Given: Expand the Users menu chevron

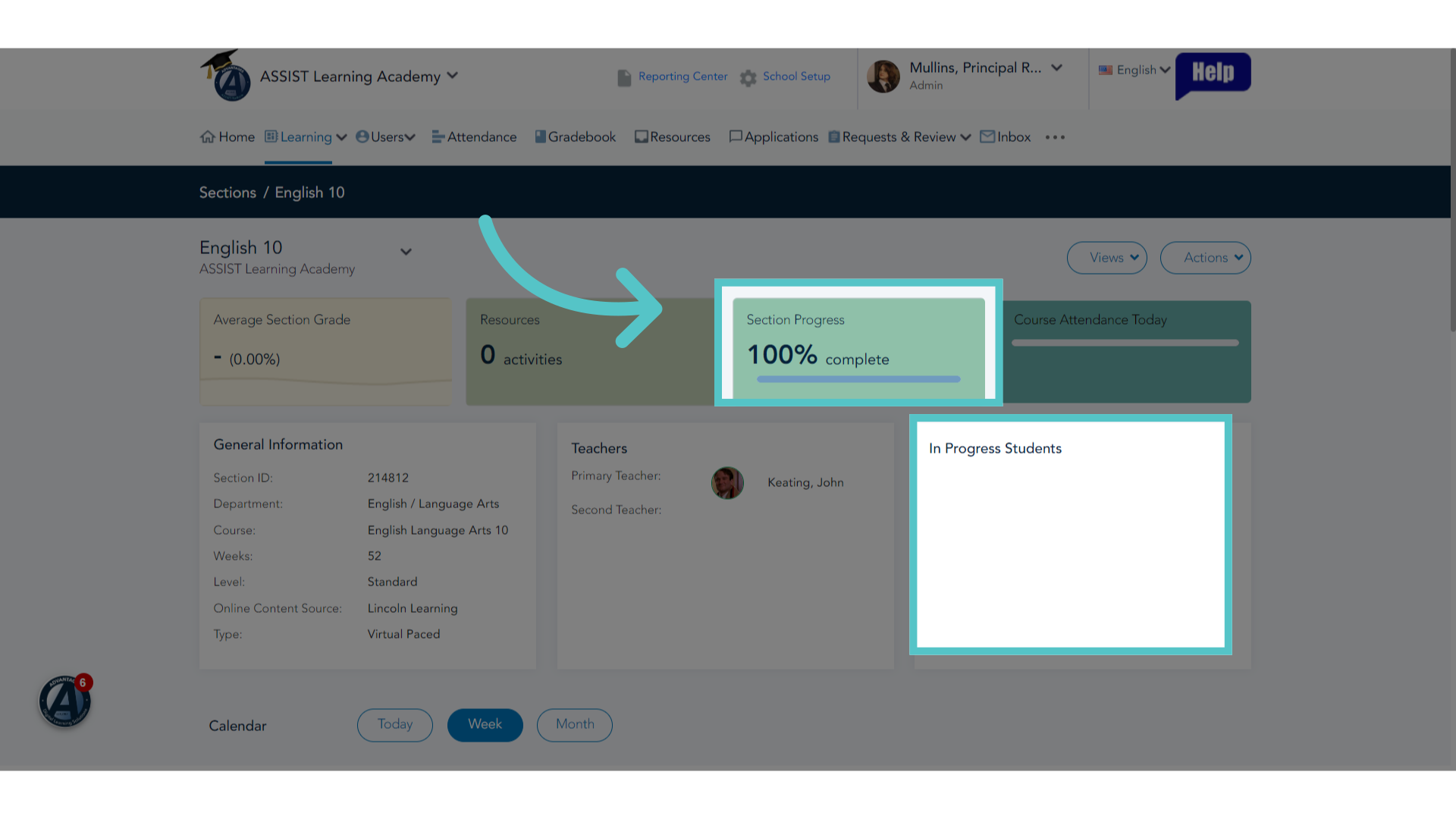Looking at the screenshot, I should tap(410, 137).
